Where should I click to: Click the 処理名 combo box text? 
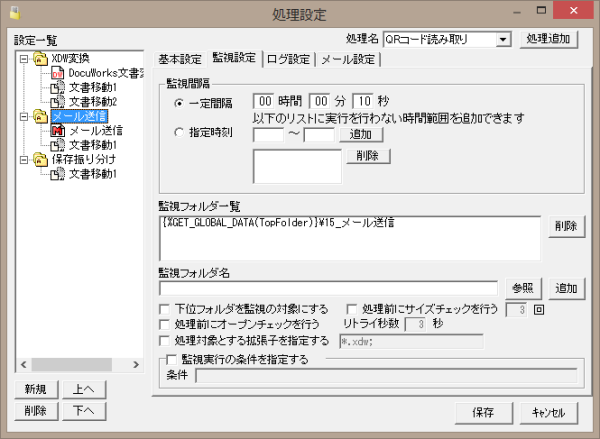point(439,39)
